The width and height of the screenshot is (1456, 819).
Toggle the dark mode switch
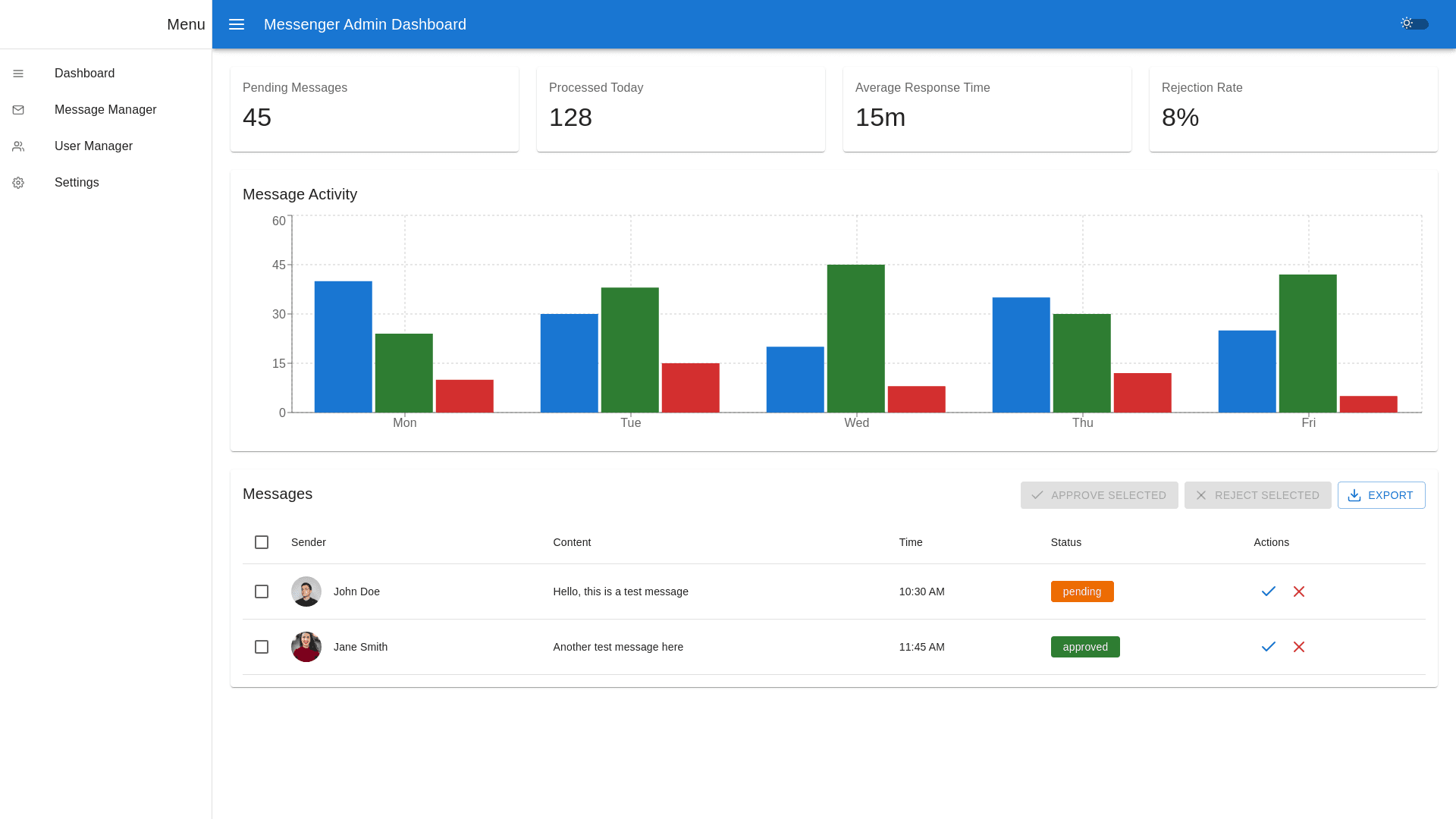click(1414, 24)
